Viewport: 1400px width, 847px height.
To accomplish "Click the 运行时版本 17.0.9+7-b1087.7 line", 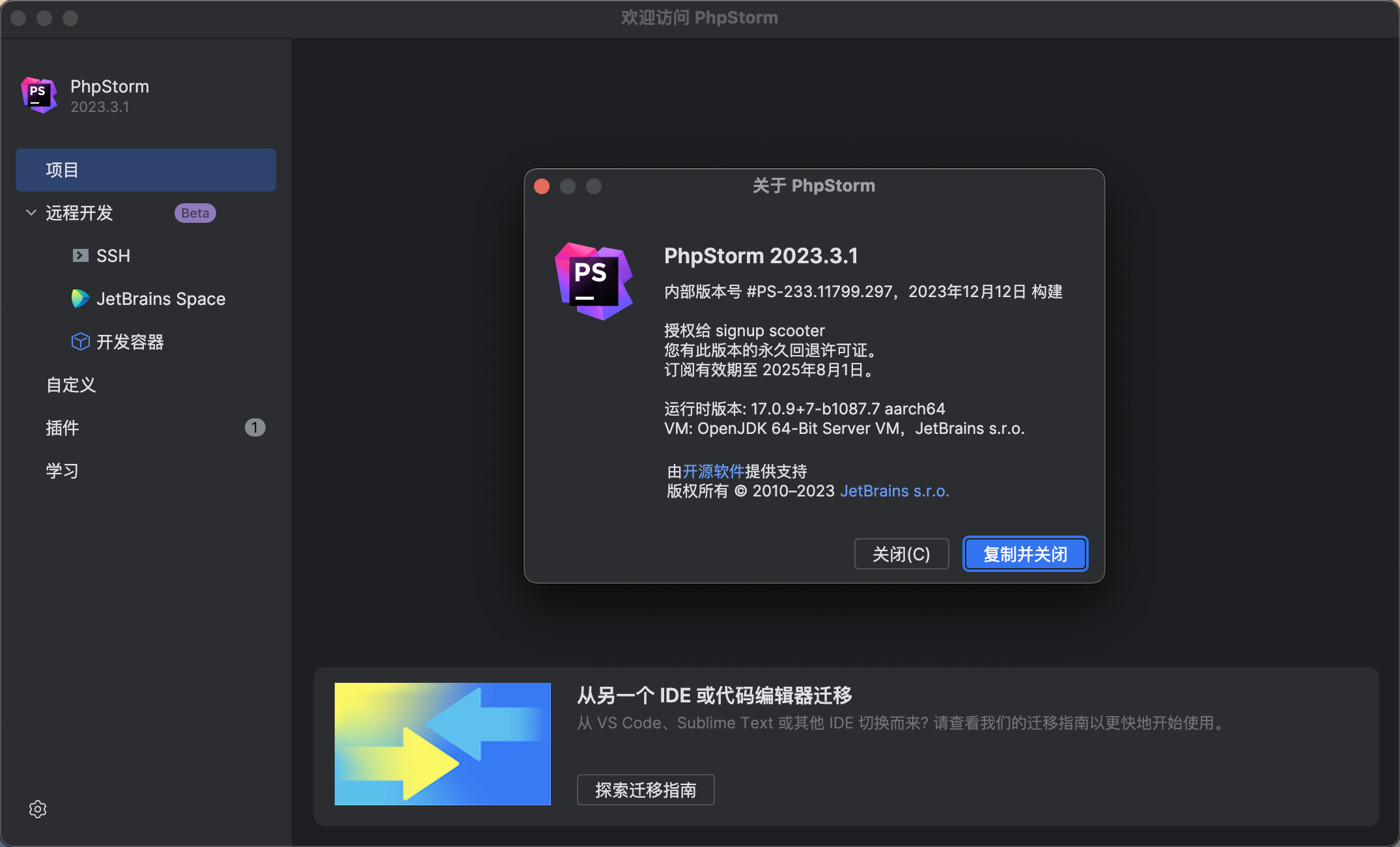I will [804, 409].
